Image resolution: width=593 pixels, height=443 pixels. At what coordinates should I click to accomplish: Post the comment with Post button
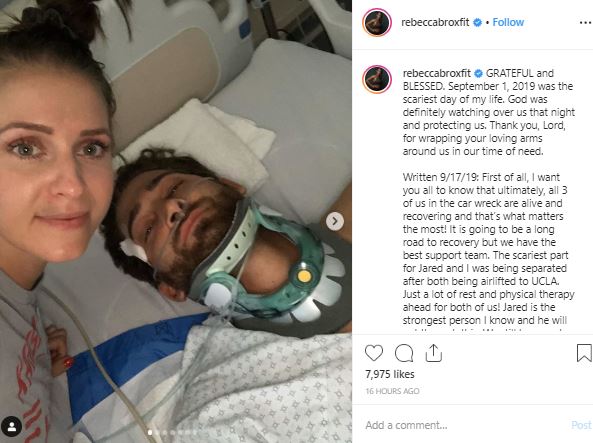click(x=581, y=425)
